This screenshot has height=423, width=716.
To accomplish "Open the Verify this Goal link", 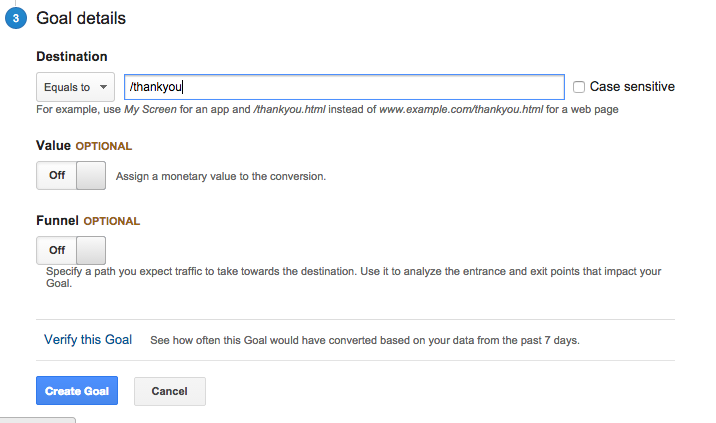I will click(88, 339).
